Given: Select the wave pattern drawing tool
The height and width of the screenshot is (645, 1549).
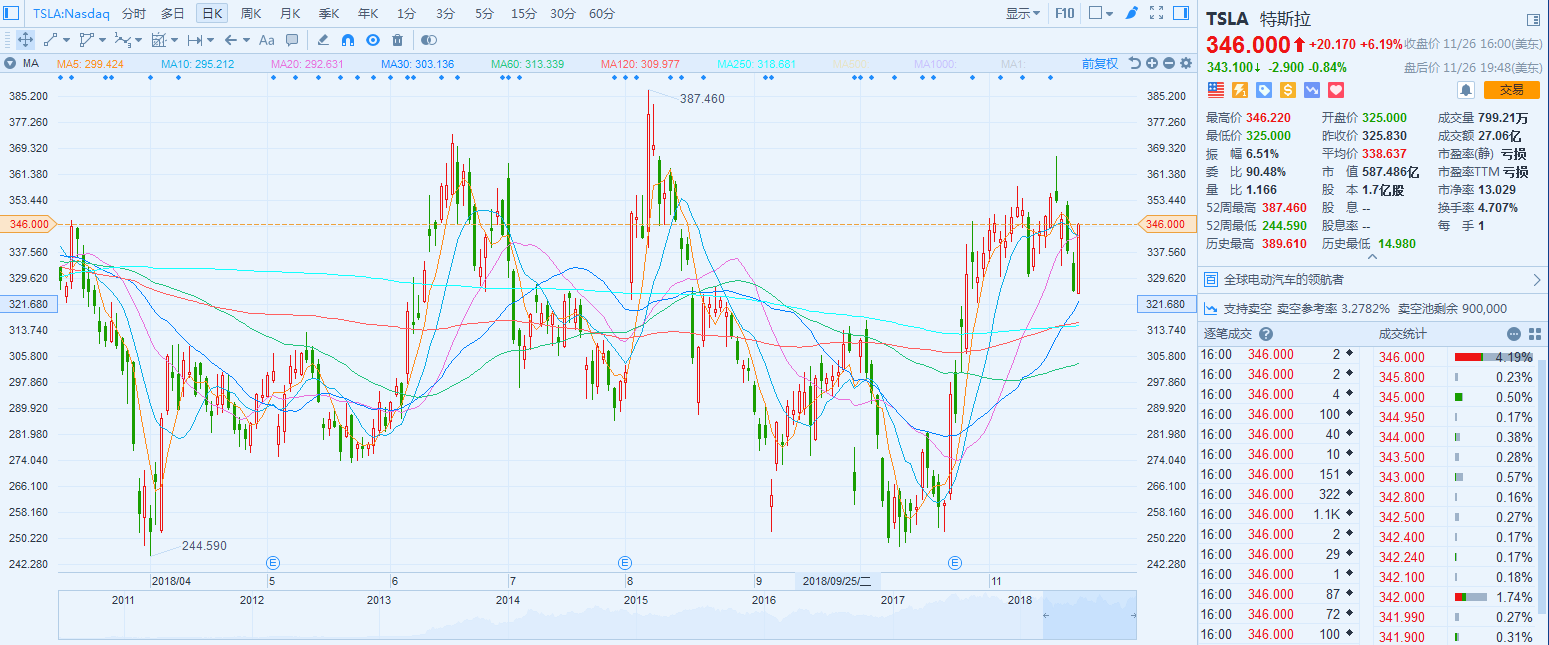Looking at the screenshot, I should pos(122,40).
